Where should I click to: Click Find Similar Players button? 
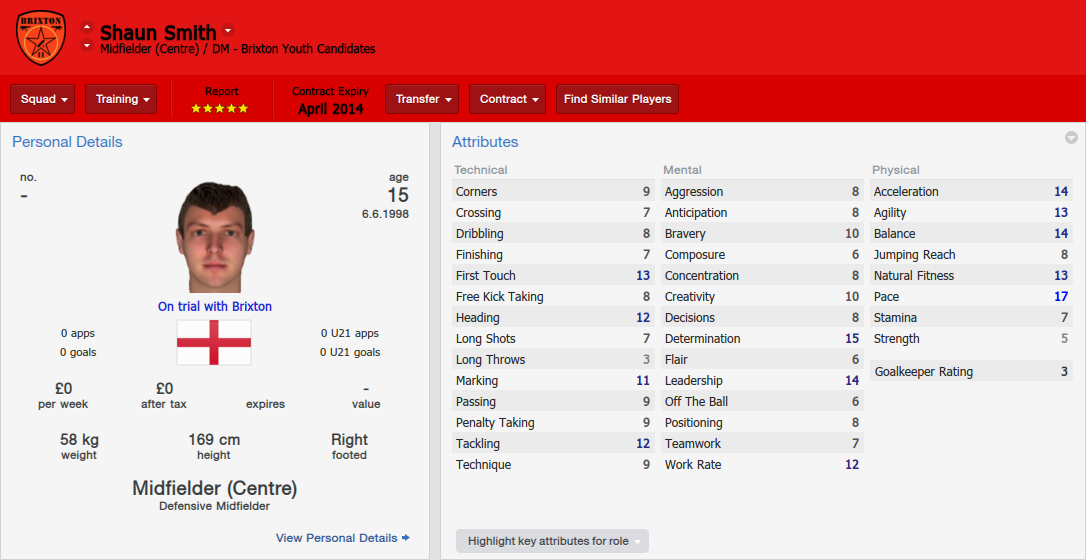coord(618,99)
